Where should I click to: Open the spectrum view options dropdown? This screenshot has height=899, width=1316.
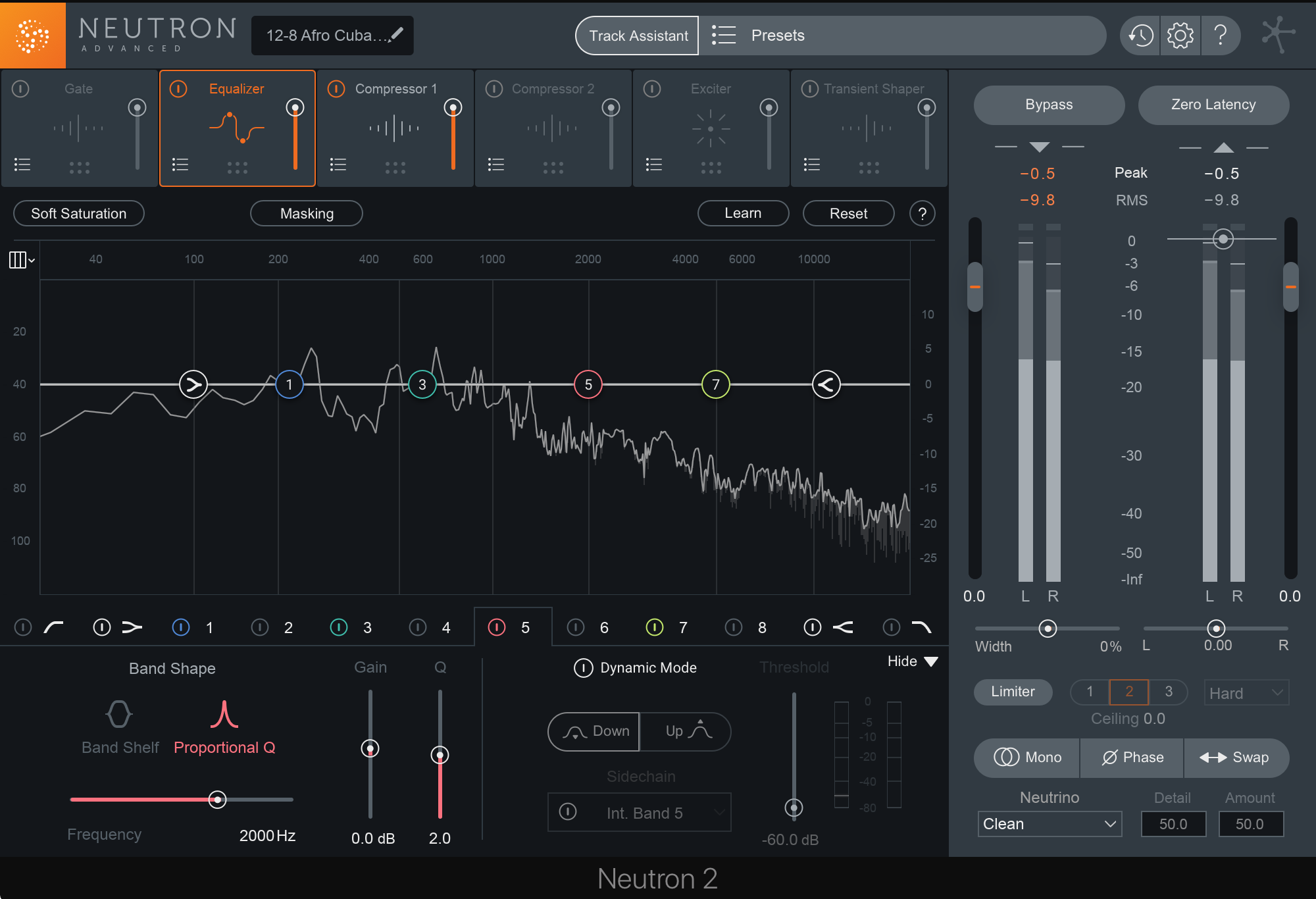click(x=22, y=260)
